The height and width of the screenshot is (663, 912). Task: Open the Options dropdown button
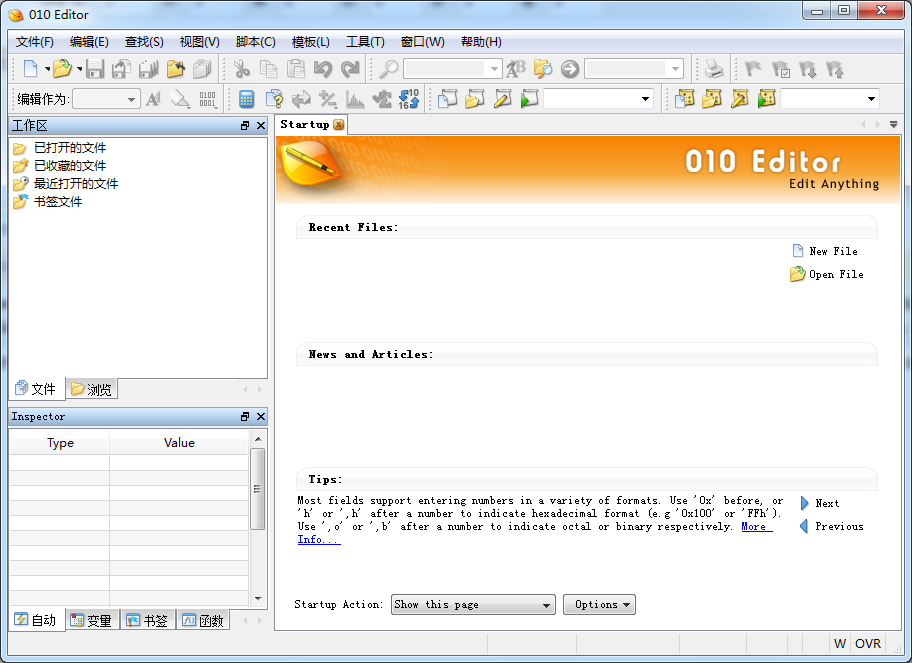(599, 605)
